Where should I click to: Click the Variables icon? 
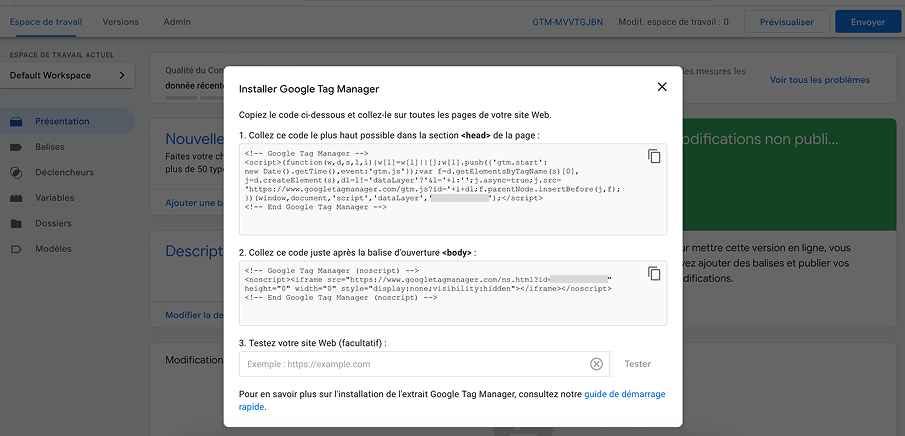tap(16, 198)
